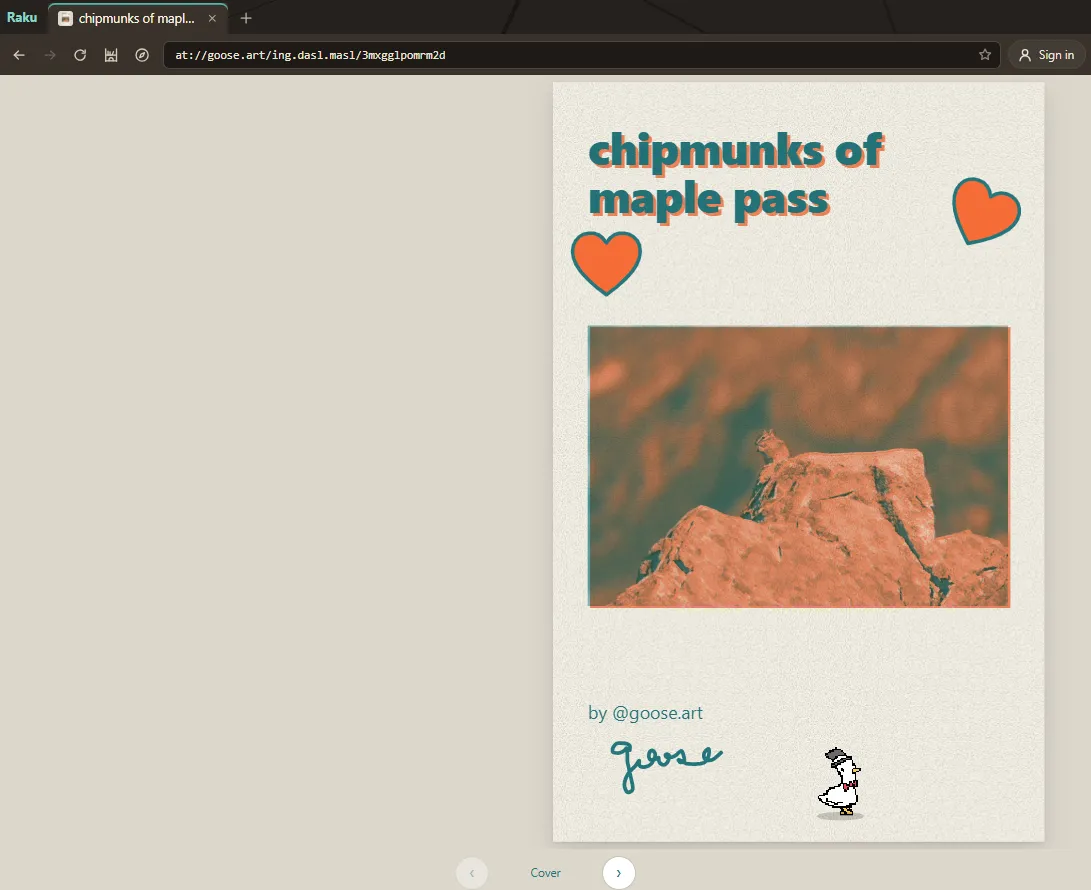The height and width of the screenshot is (890, 1091).
Task: Select the 'chipmunks of mapl...' tab
Action: 138,19
